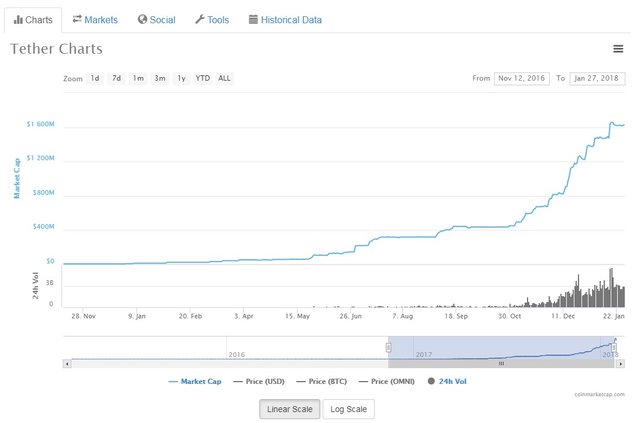Click the 7. Aug axis date
This screenshot has height=423, width=640.
(x=402, y=316)
